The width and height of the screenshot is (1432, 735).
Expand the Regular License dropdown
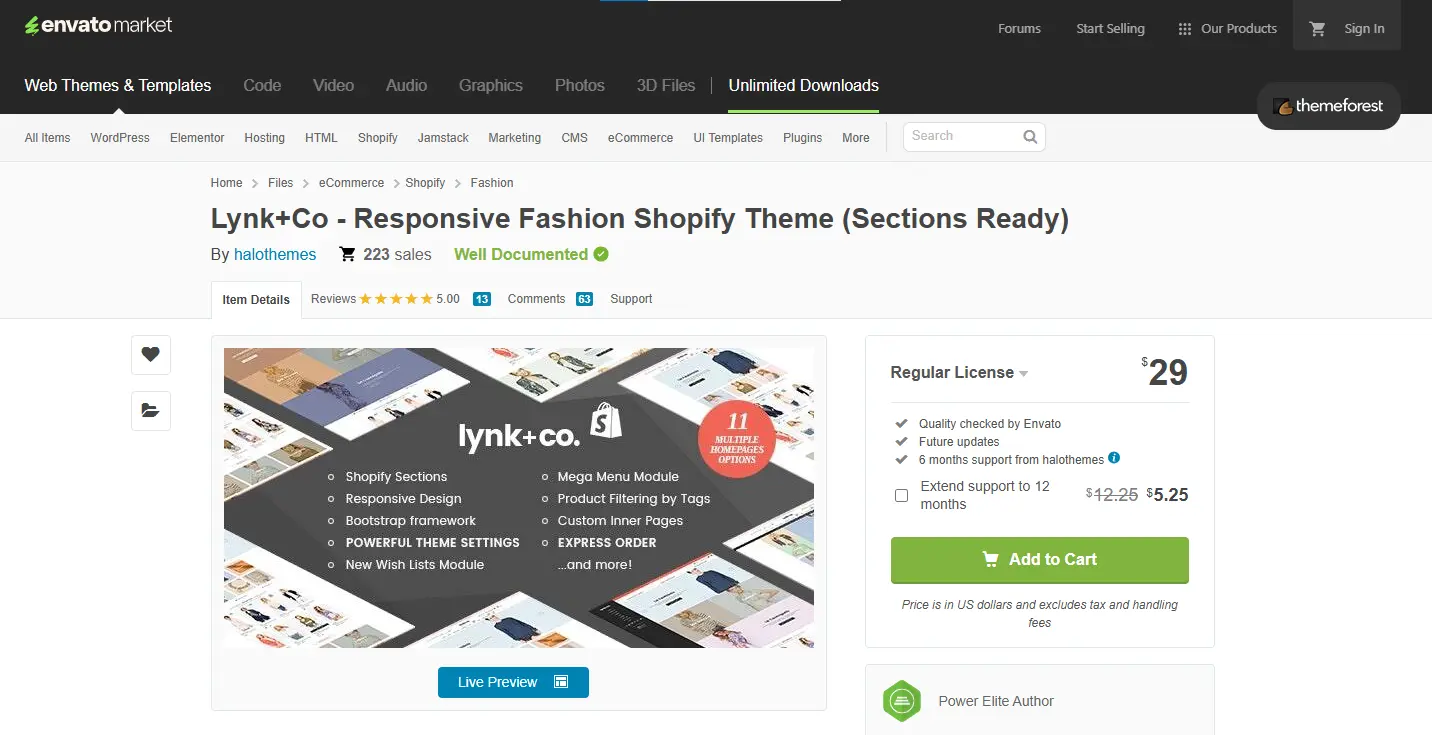tap(959, 372)
